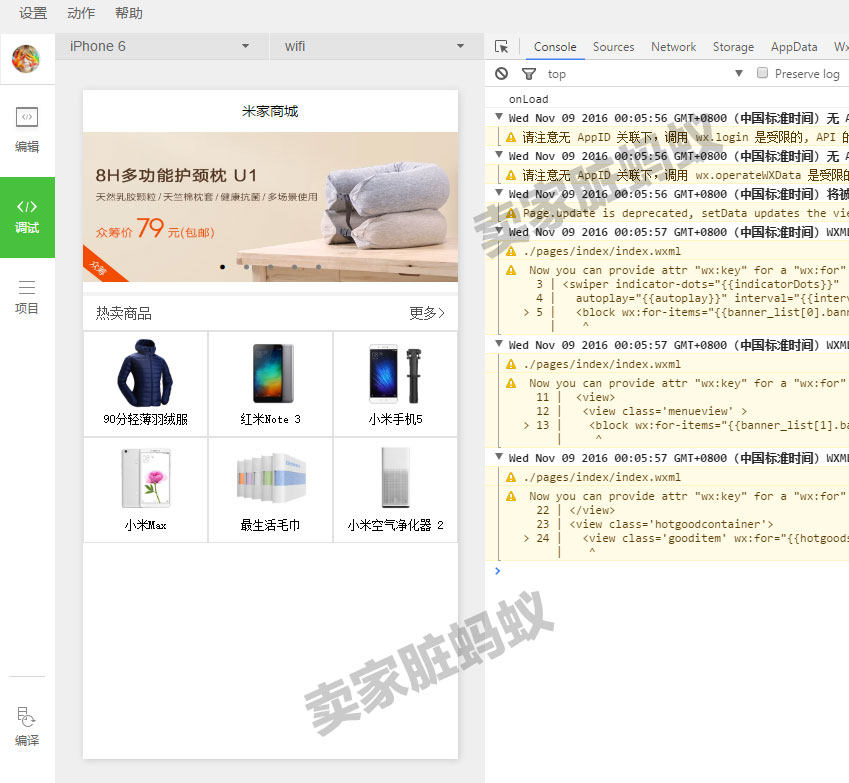
Task: Click line 12 menueview view code
Action: pyautogui.click(x=664, y=411)
